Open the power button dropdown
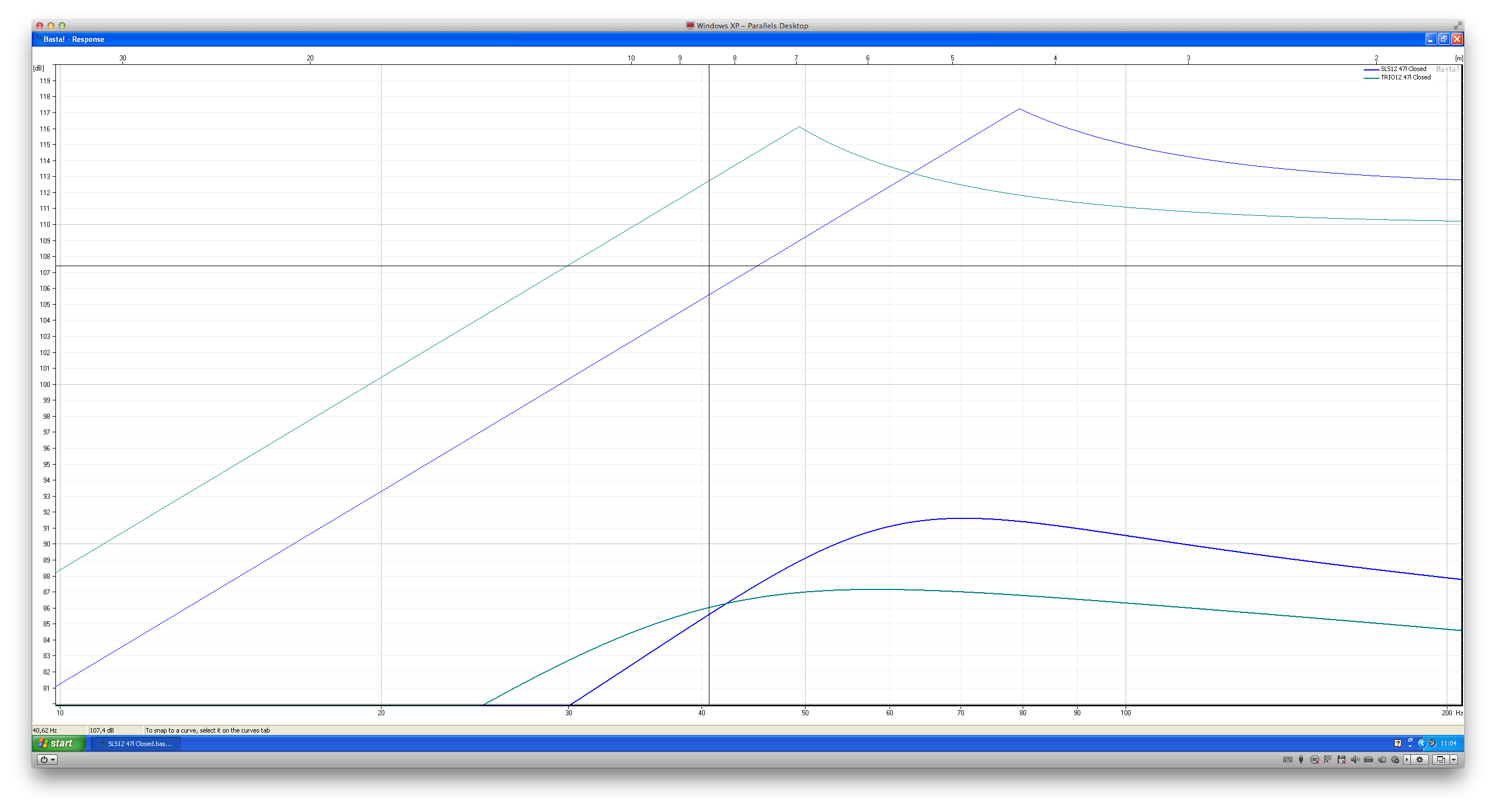1496x812 pixels. [47, 759]
